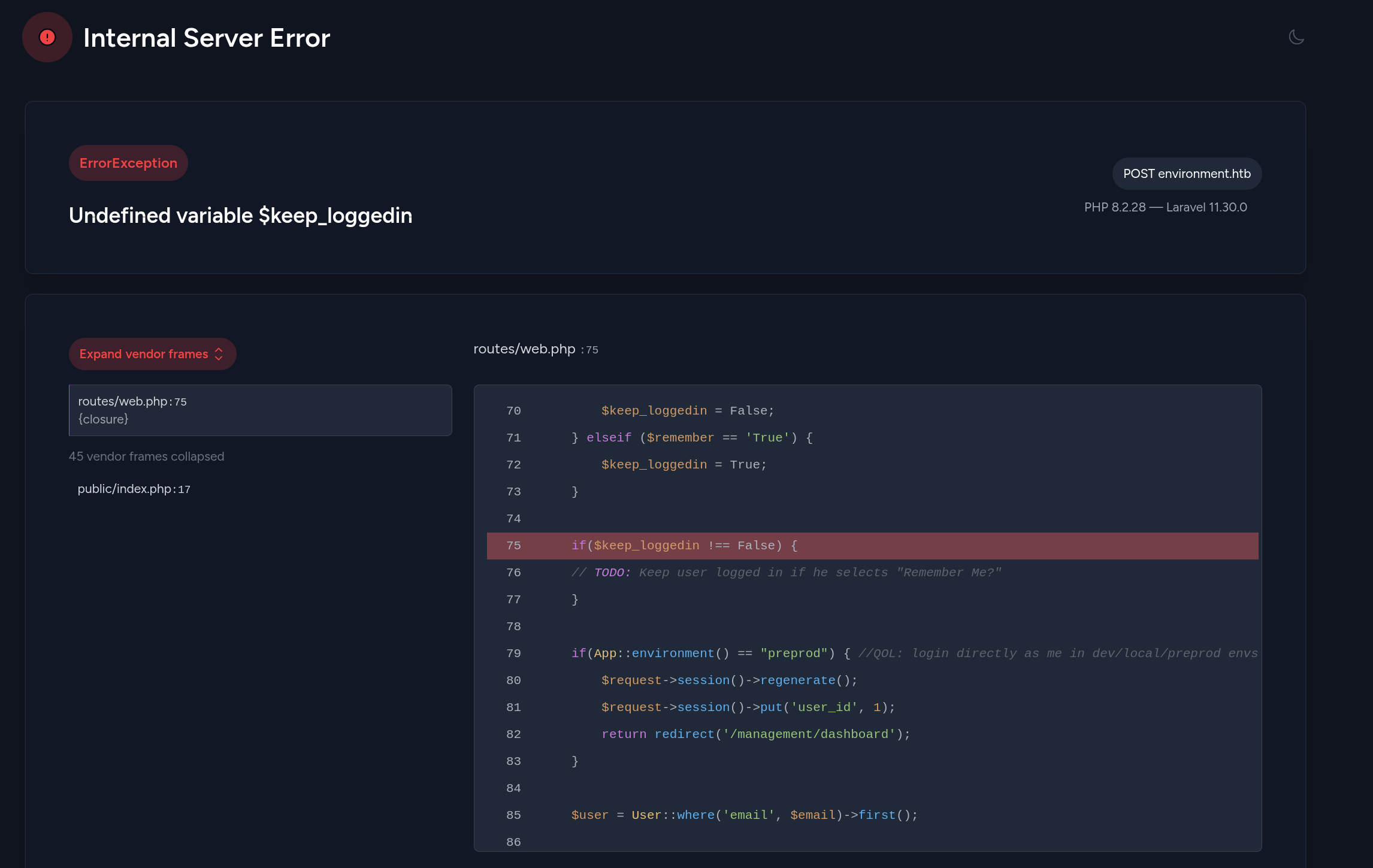This screenshot has height=868, width=1373.
Task: Click line number 70 in gutter
Action: 513,411
